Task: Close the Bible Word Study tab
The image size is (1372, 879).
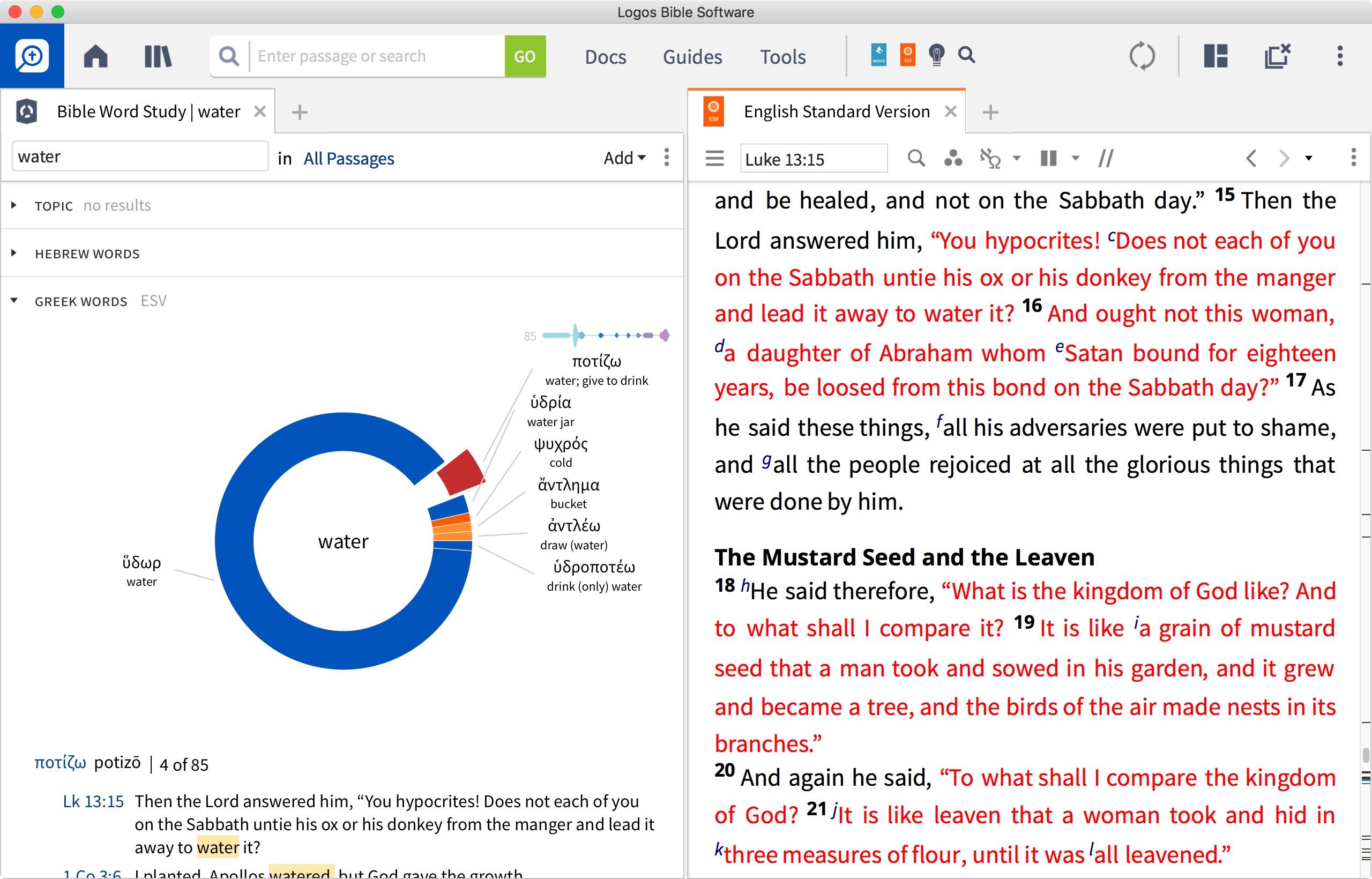Action: 260,111
